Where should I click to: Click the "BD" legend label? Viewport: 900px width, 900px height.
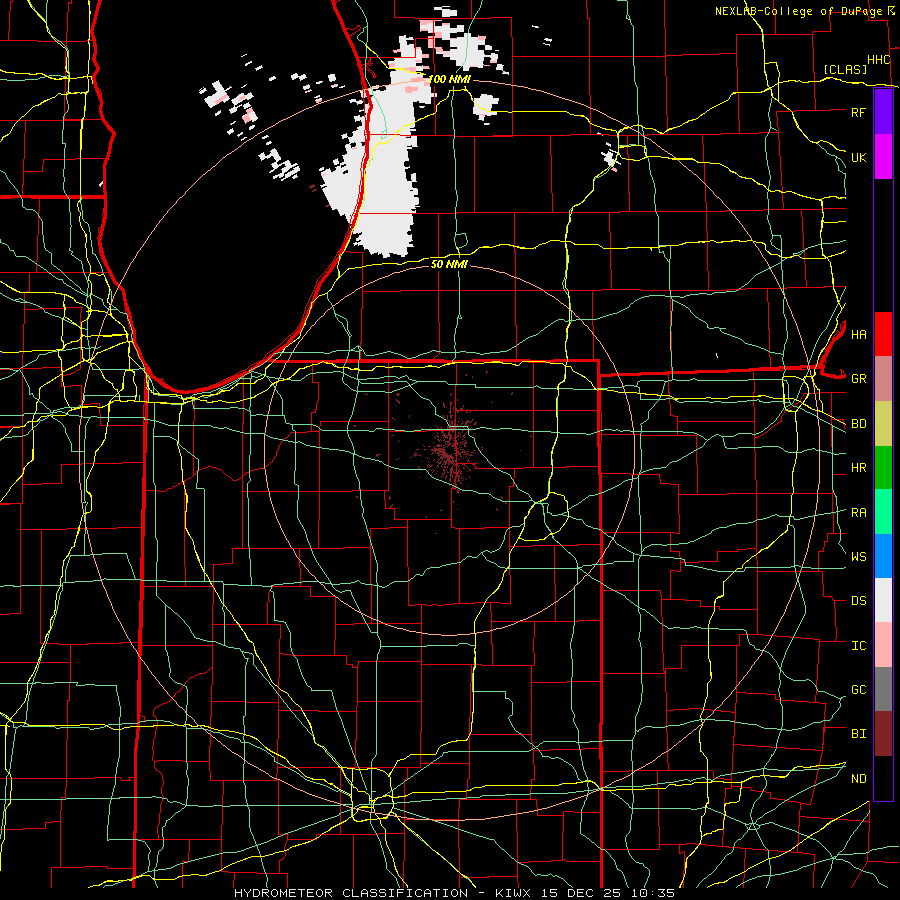point(858,424)
